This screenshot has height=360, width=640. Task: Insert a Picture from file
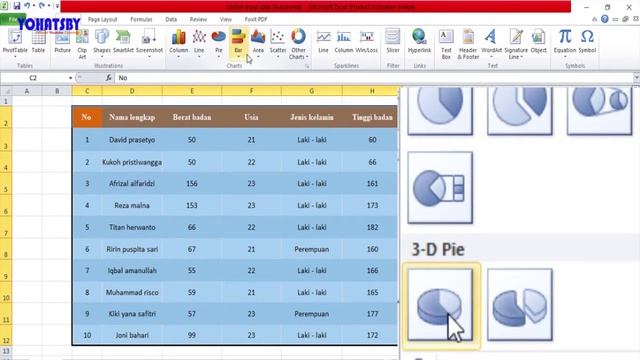click(x=62, y=42)
